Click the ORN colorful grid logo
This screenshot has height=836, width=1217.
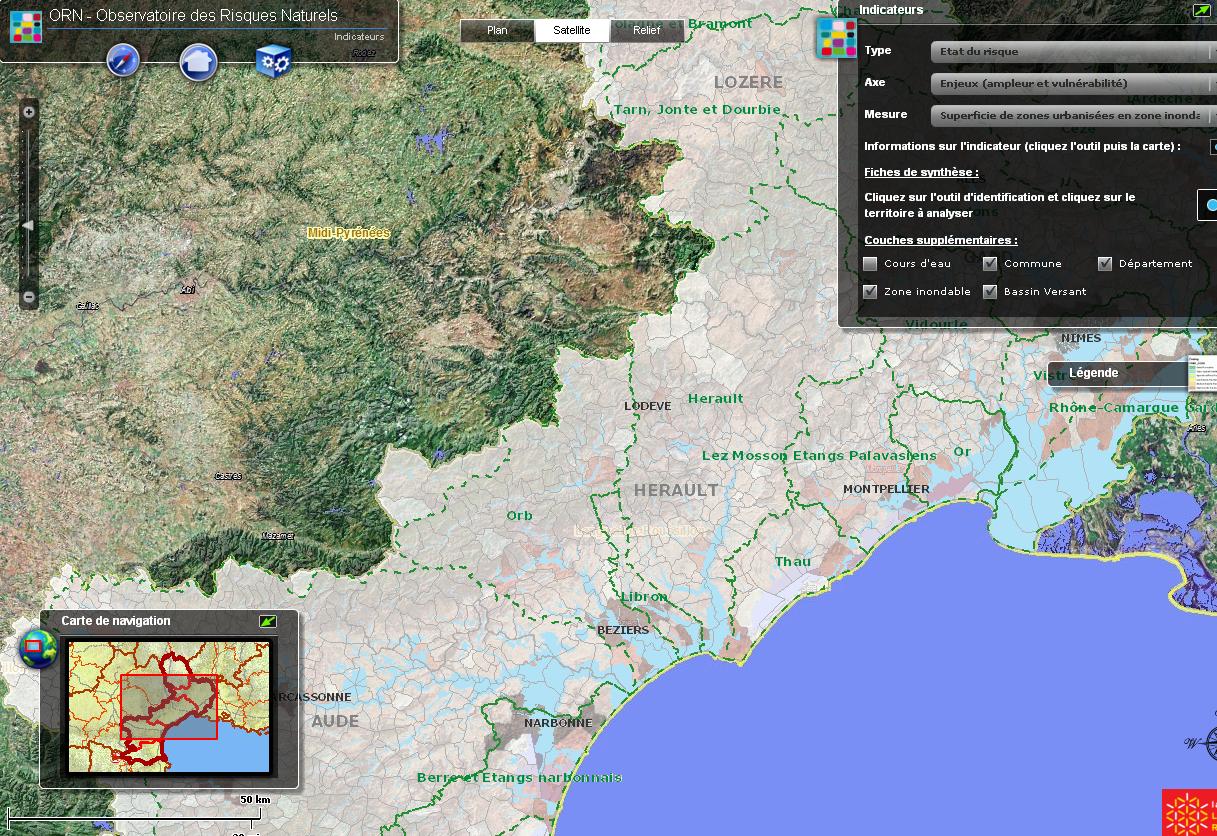click(25, 27)
